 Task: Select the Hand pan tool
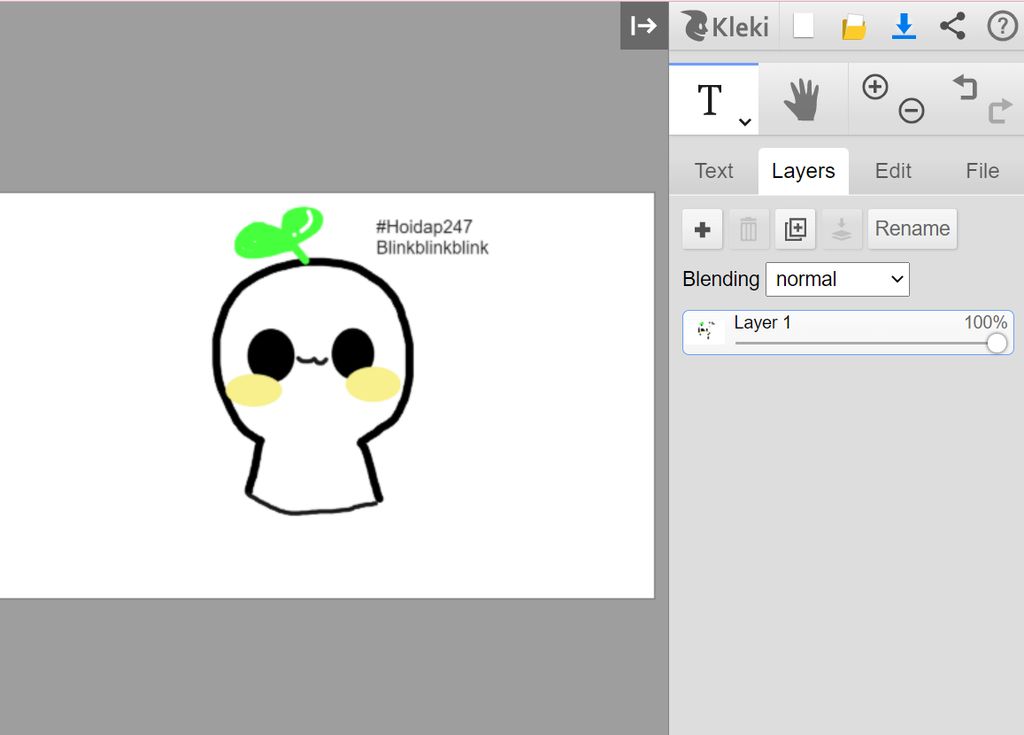point(803,100)
